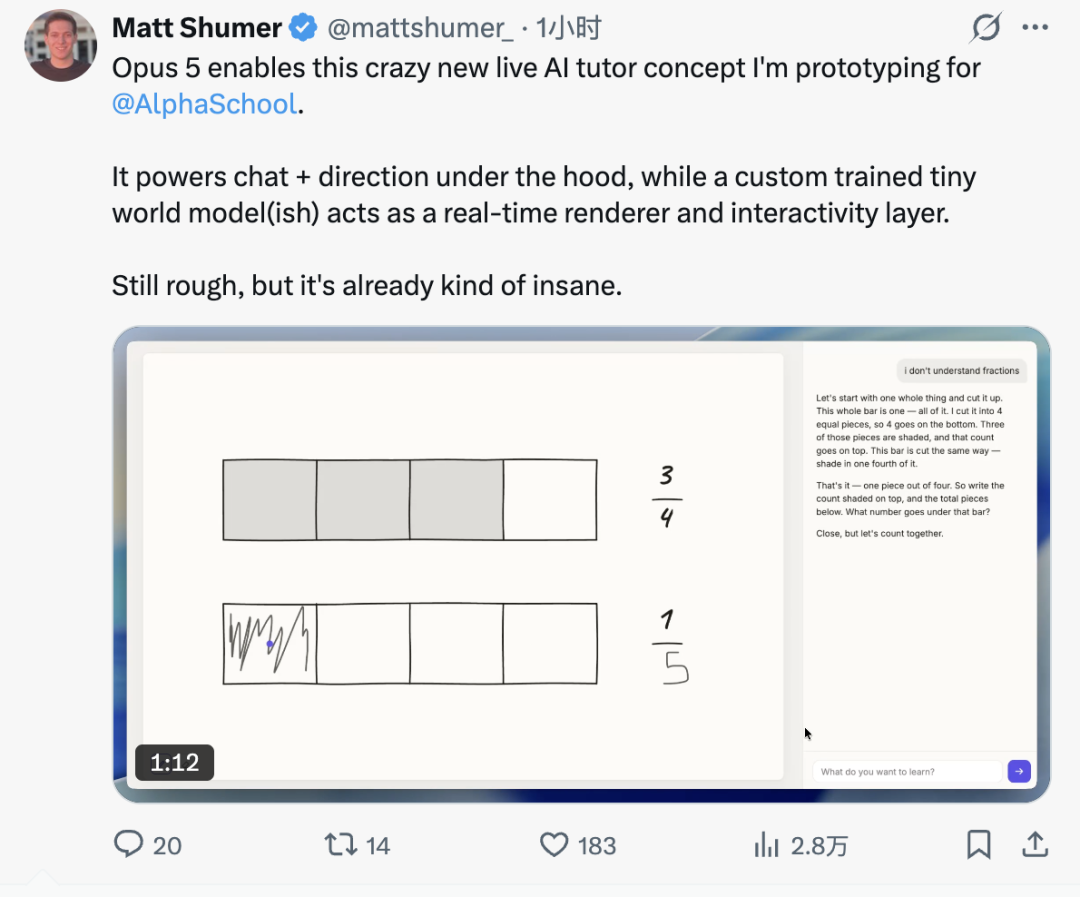The height and width of the screenshot is (897, 1080).
Task: Click the 1小时 timestamp
Action: [x=568, y=28]
